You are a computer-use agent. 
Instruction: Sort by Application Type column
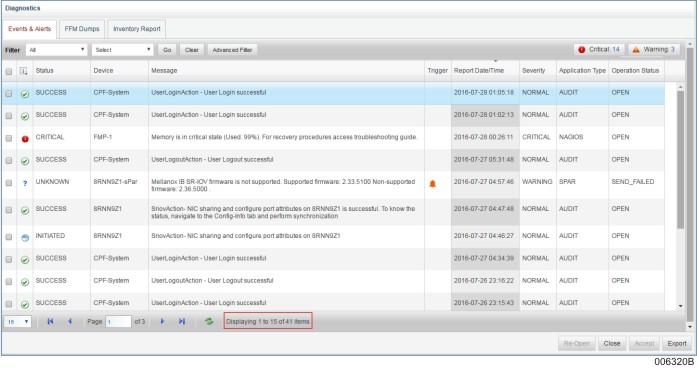[x=582, y=71]
